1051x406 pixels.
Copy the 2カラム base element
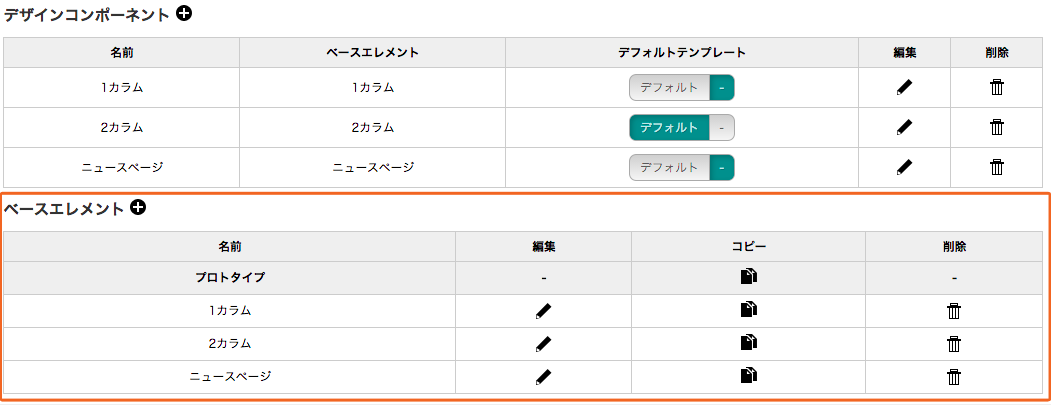click(748, 343)
